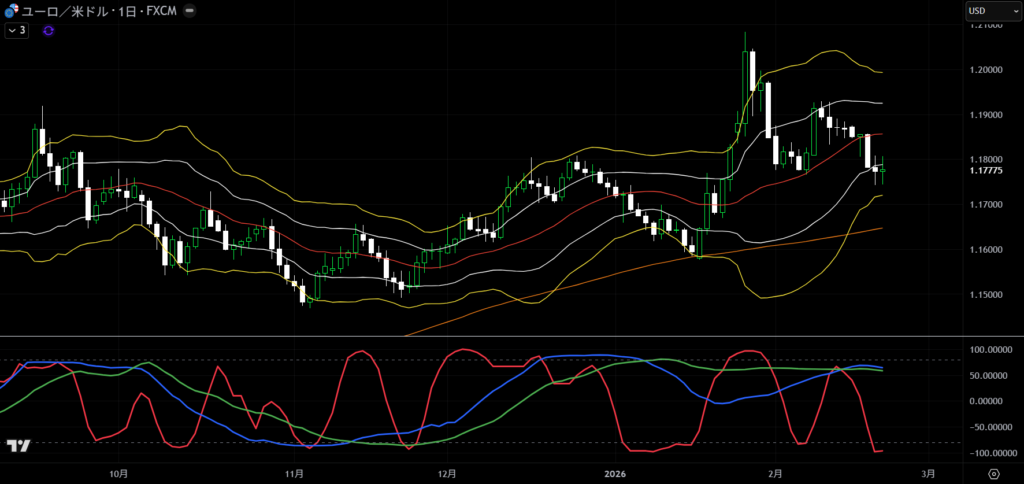The image size is (1024, 484).
Task: Click the purple circular refresh icon
Action: click(48, 31)
